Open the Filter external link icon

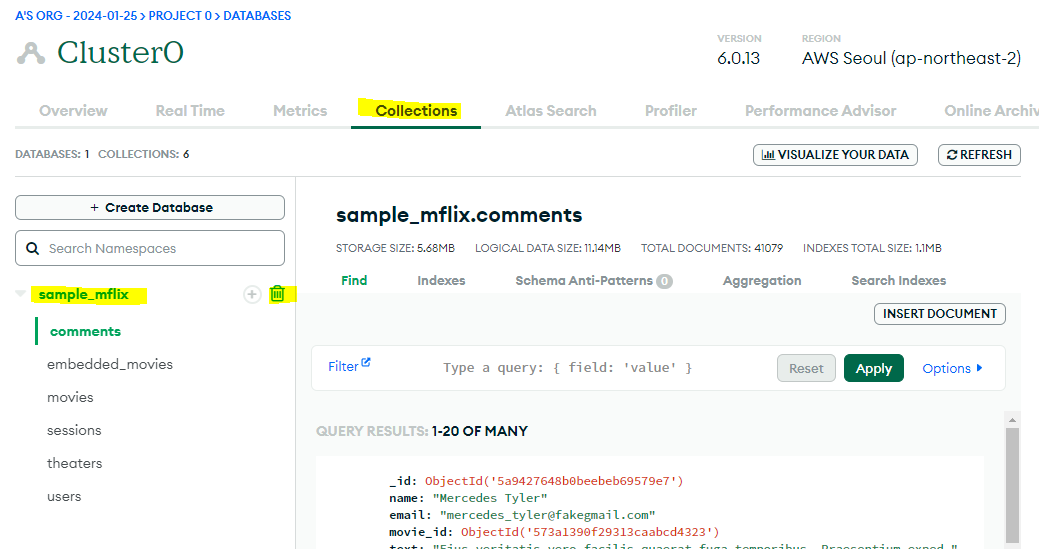(366, 362)
